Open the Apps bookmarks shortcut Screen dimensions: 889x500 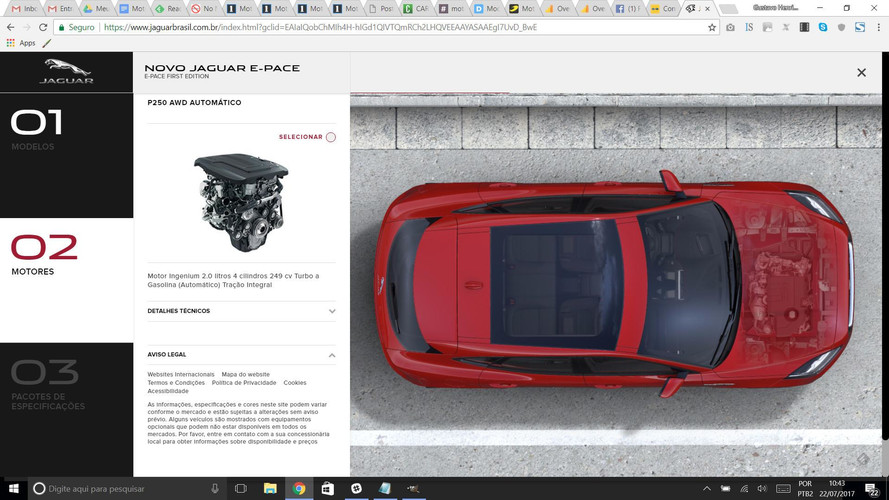(x=20, y=43)
